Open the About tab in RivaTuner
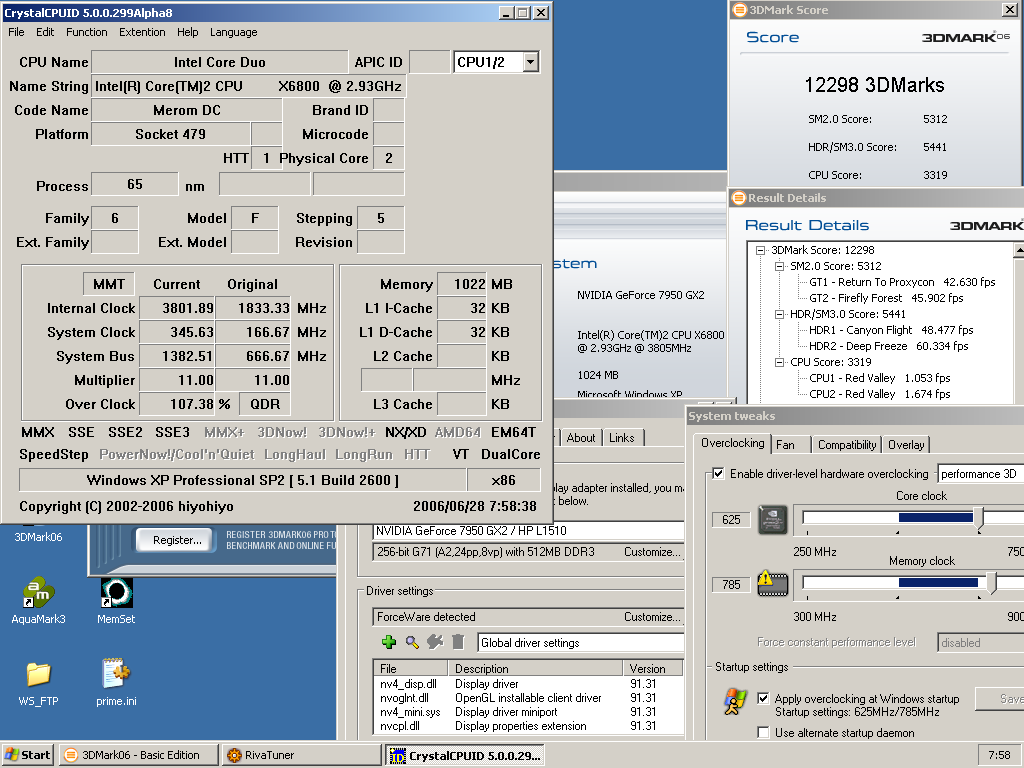Screen dimensions: 1024x768 (x=581, y=438)
